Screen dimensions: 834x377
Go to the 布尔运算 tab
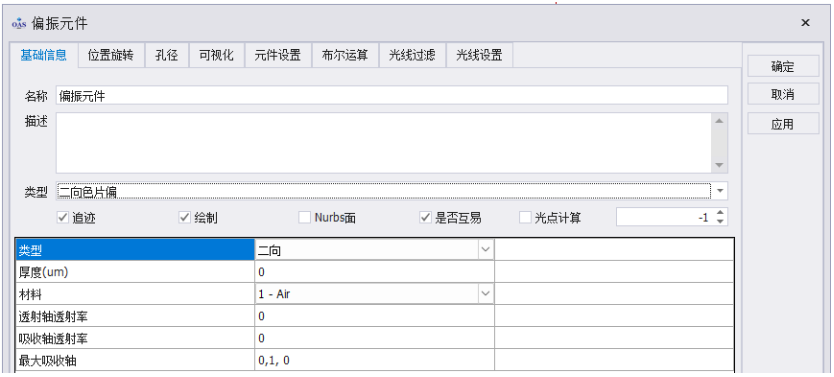click(x=345, y=55)
